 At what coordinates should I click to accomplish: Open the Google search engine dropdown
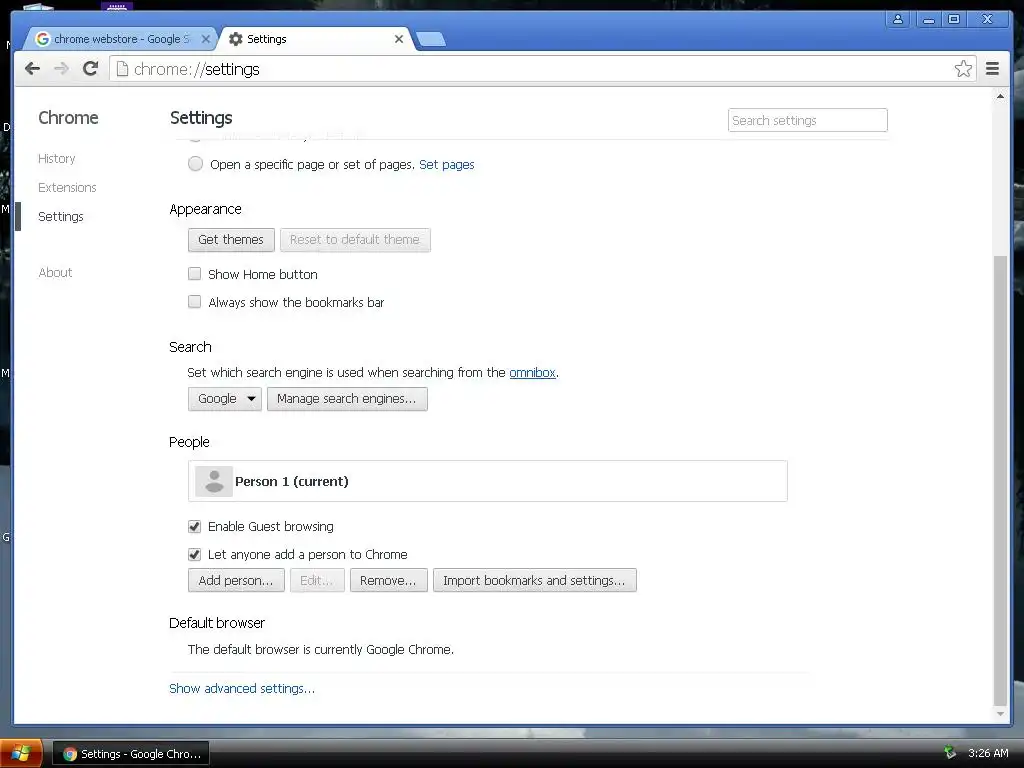point(225,398)
